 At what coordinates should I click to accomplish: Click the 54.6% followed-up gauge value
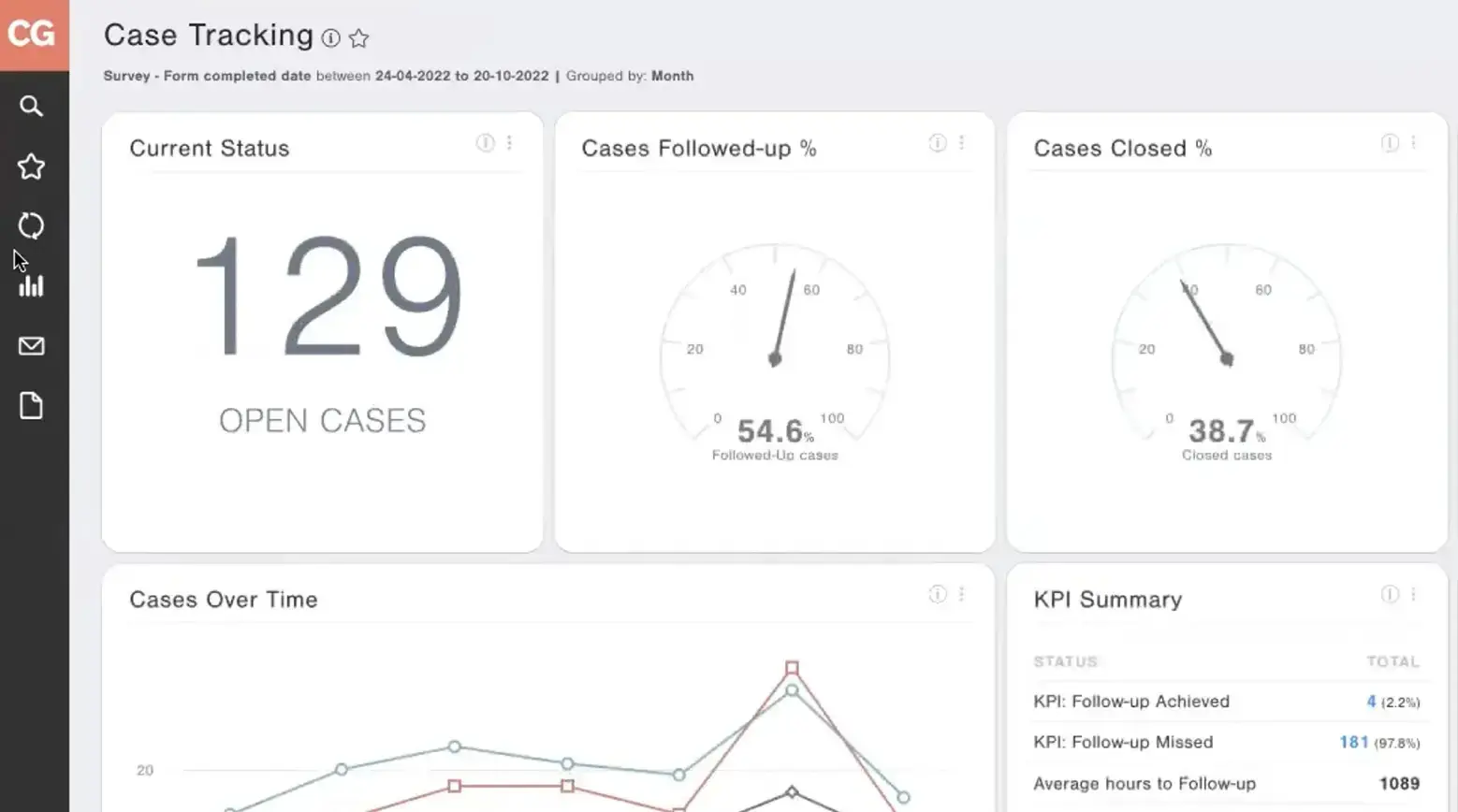[x=775, y=431]
